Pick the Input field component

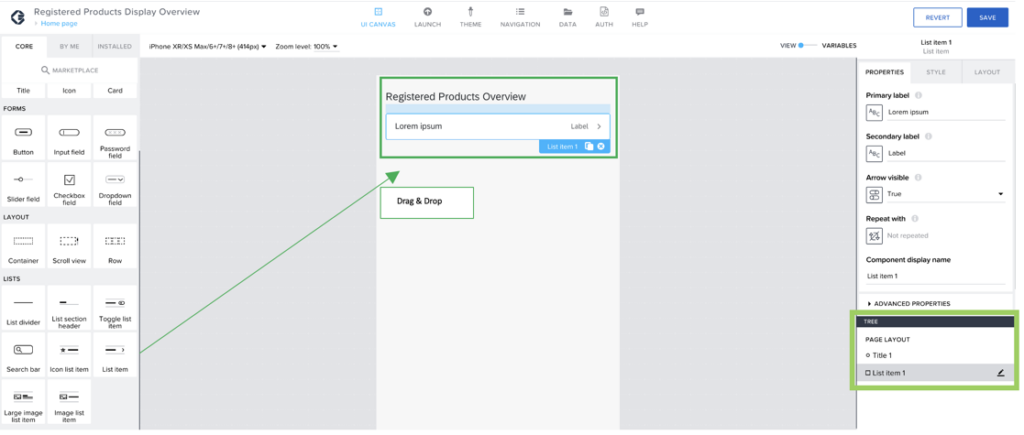tap(69, 133)
